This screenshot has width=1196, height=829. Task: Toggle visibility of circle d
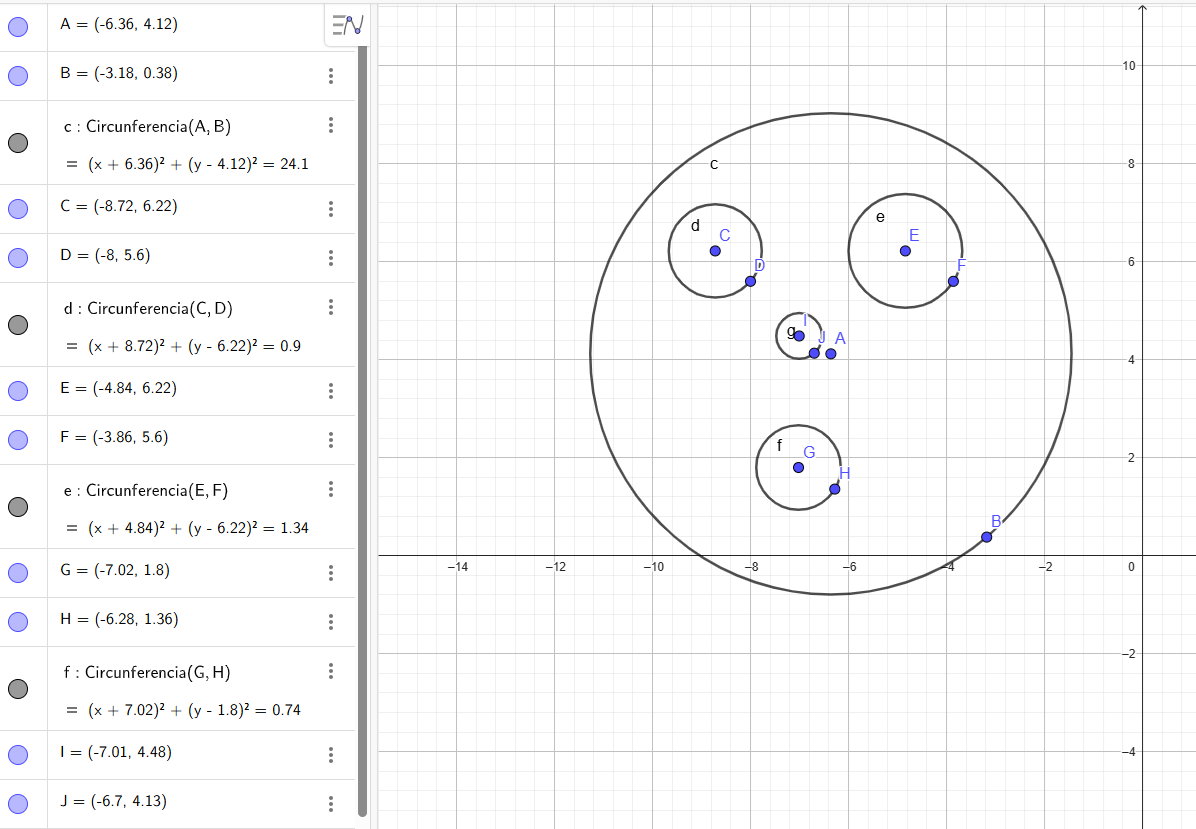tap(18, 325)
